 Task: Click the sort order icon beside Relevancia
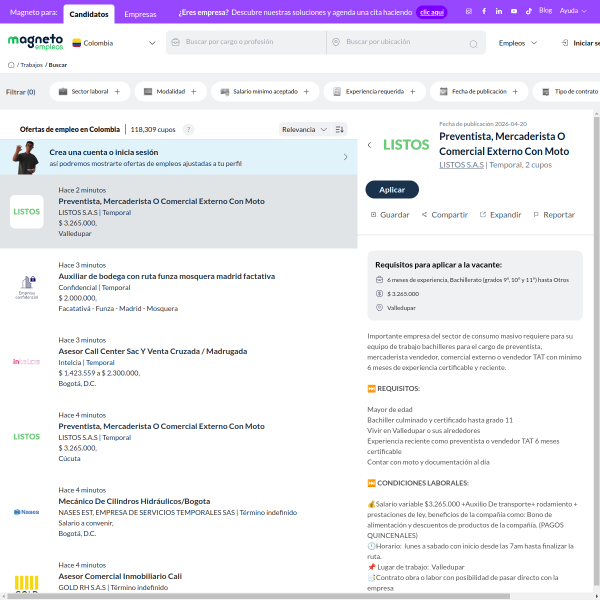(x=340, y=129)
